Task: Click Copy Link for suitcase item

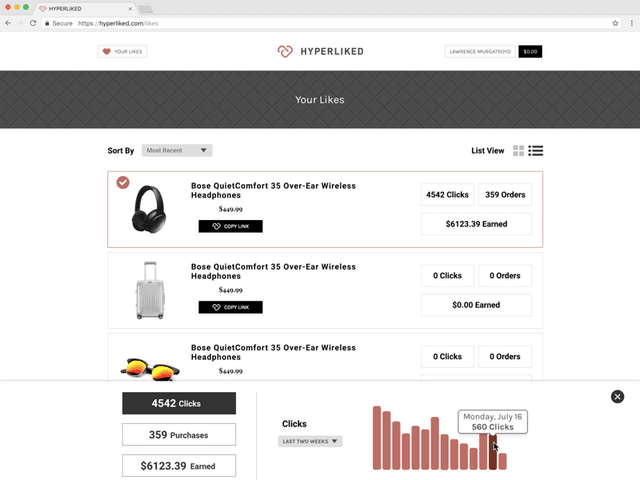Action: pos(230,307)
